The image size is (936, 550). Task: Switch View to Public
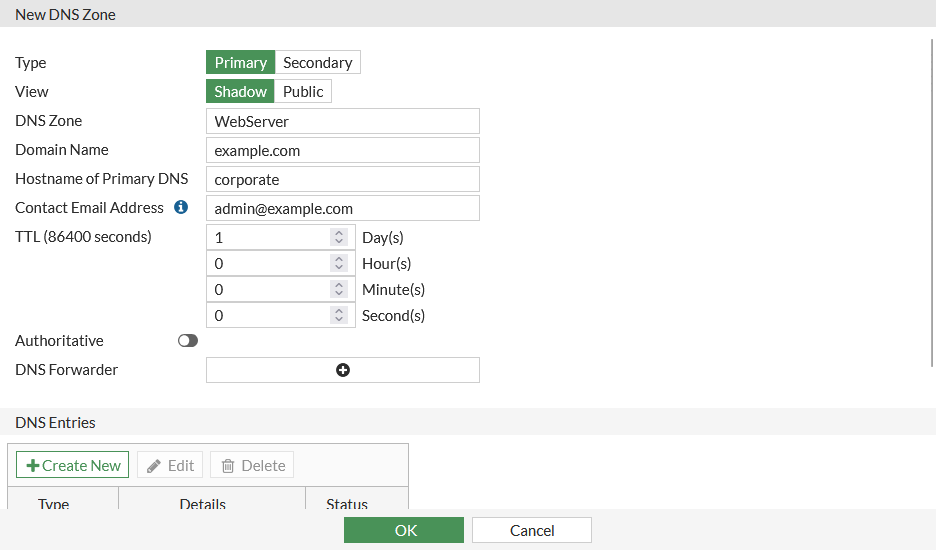click(x=303, y=91)
